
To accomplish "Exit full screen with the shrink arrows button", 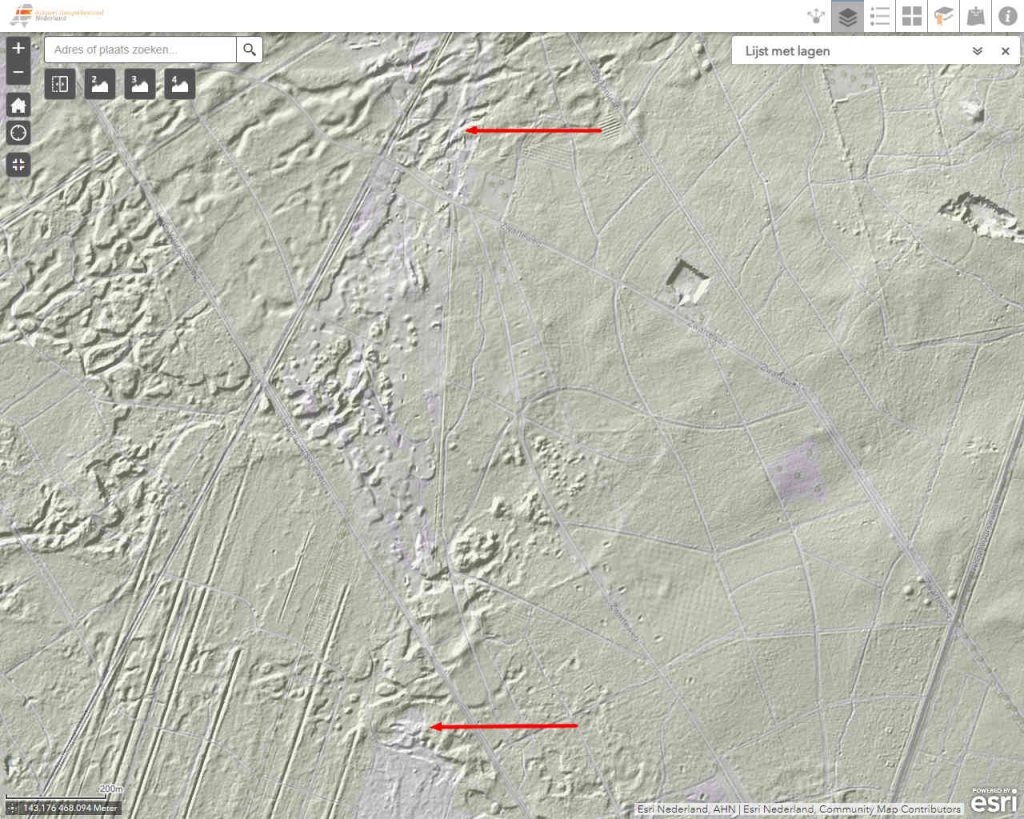I will click(x=18, y=164).
